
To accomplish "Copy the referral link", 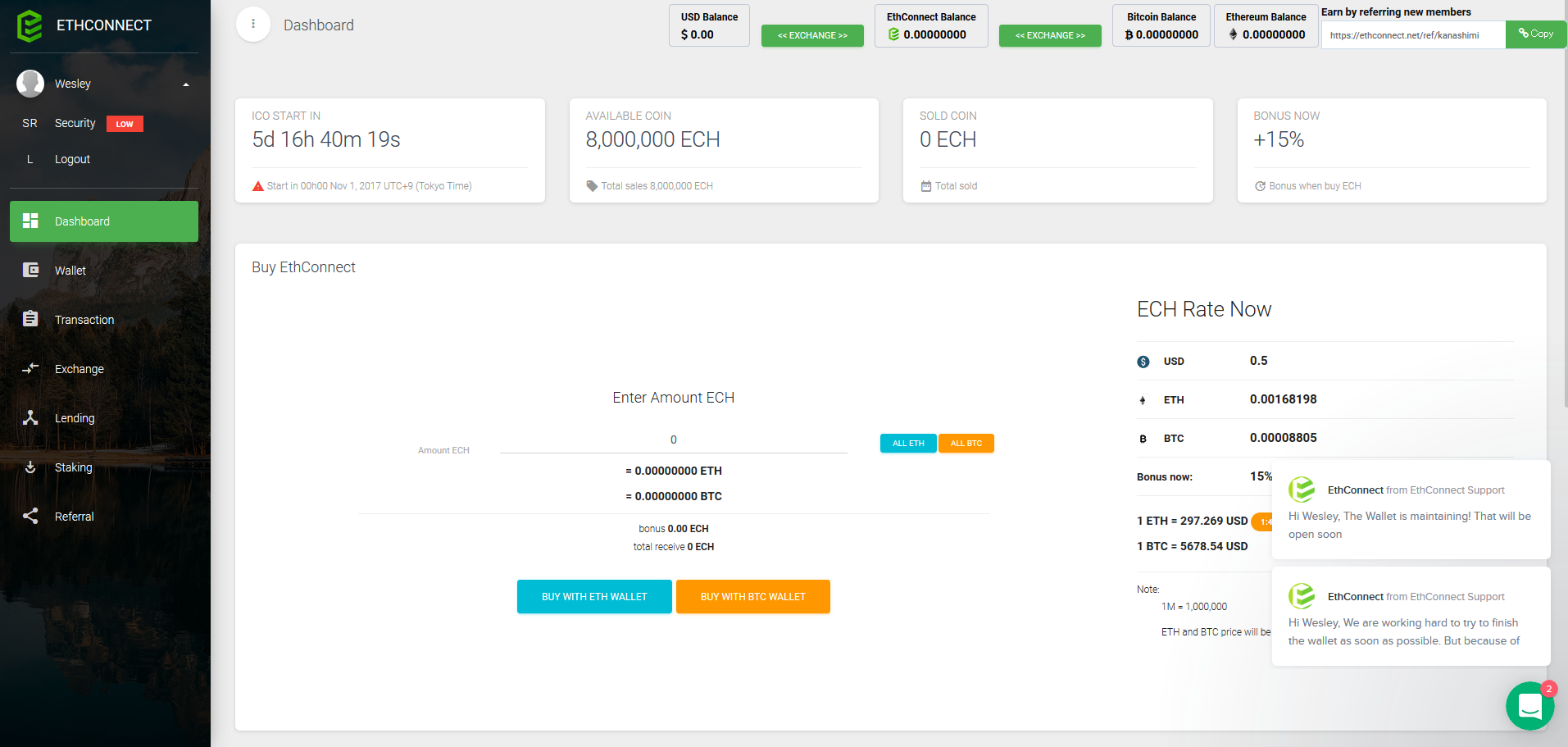I will pos(1536,34).
